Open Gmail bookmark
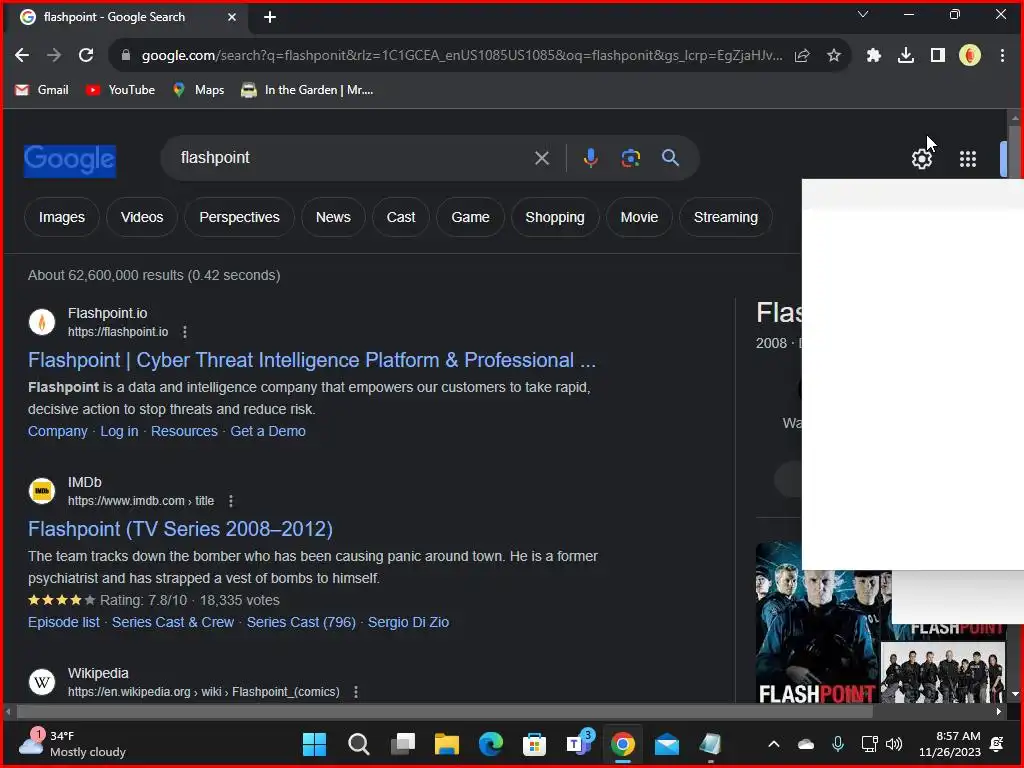Viewport: 1024px width, 768px height. click(42, 90)
